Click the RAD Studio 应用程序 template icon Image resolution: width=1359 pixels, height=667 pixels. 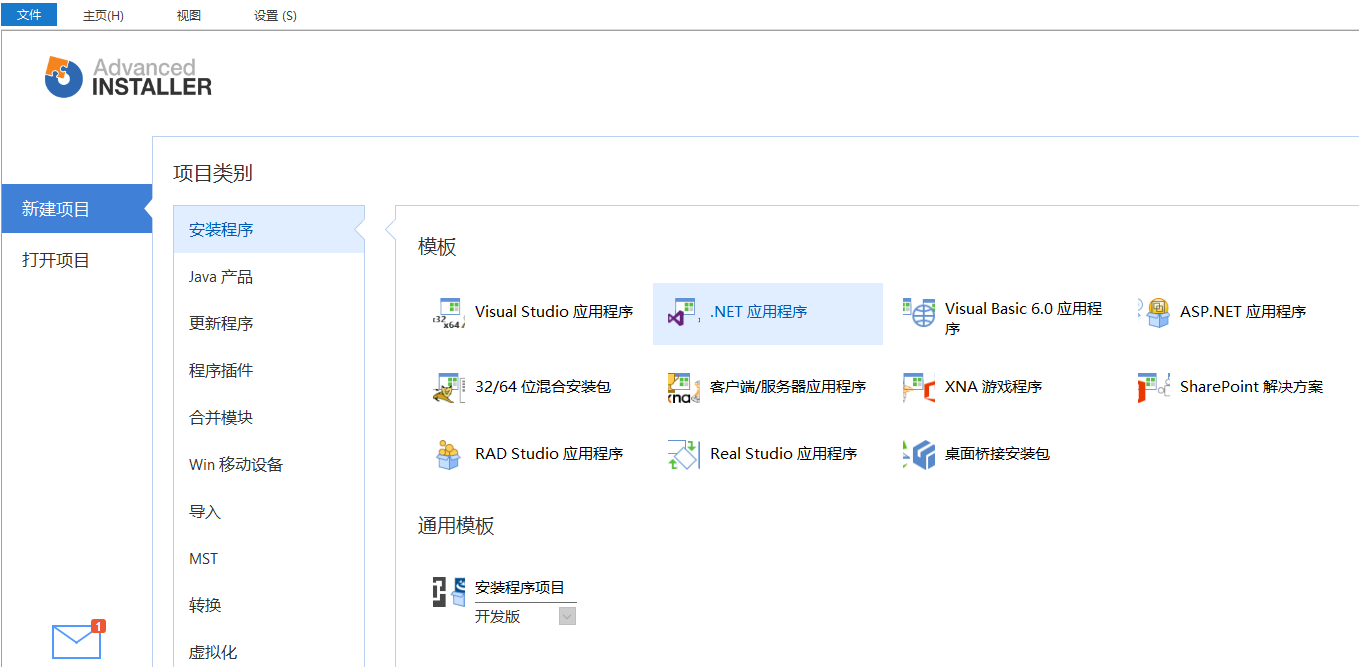(x=449, y=454)
